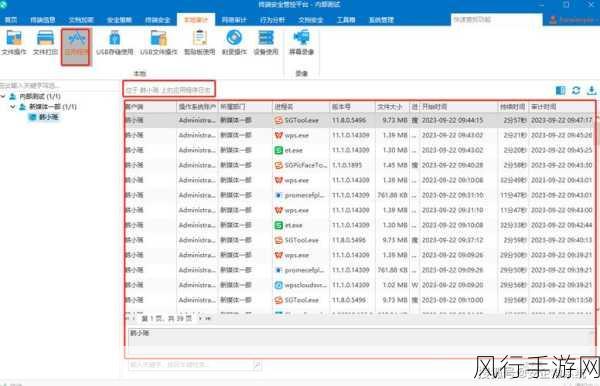
Task: Sort by the 审计时间 column header
Action: 562,107
